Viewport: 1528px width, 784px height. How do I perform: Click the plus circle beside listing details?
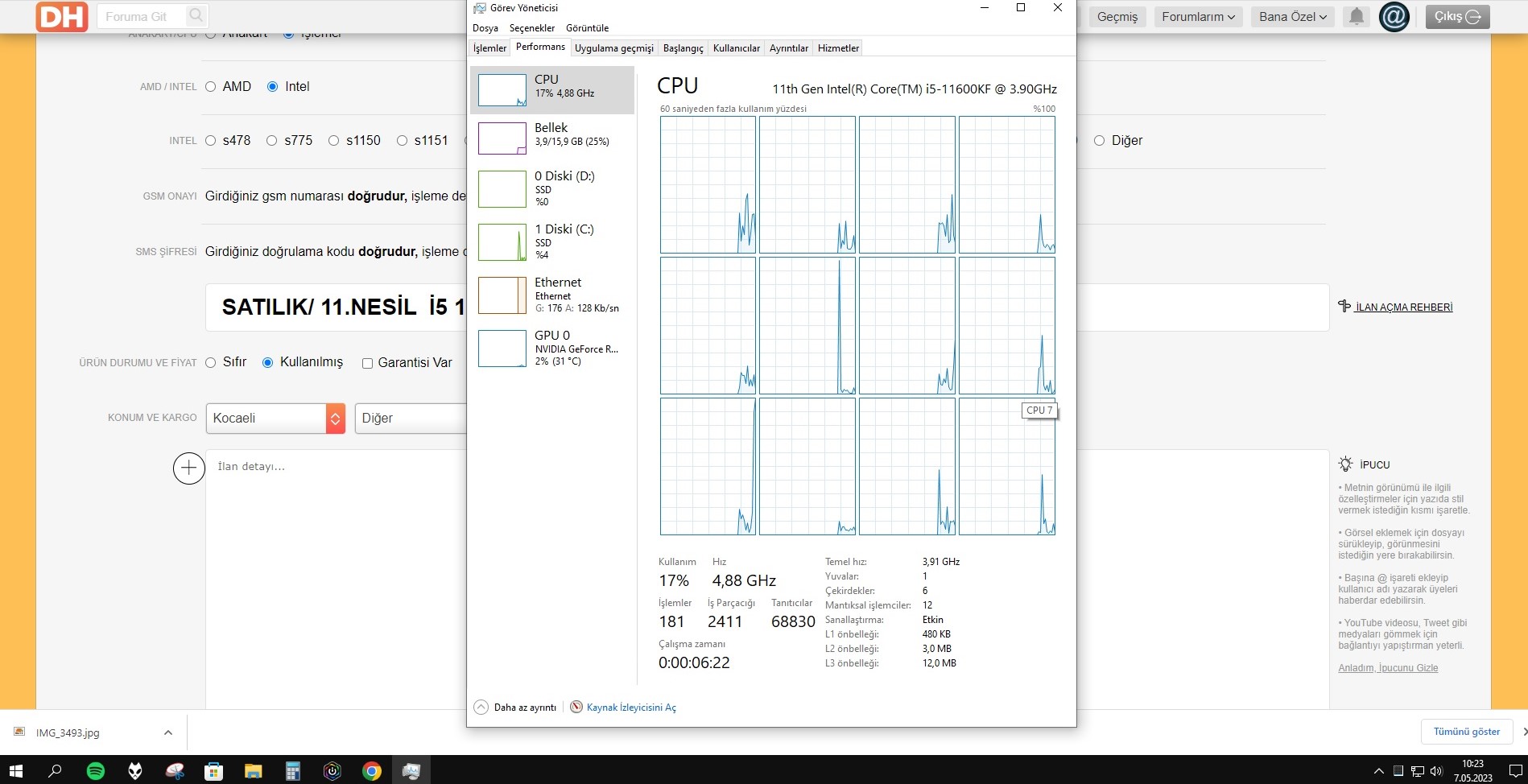click(x=188, y=468)
